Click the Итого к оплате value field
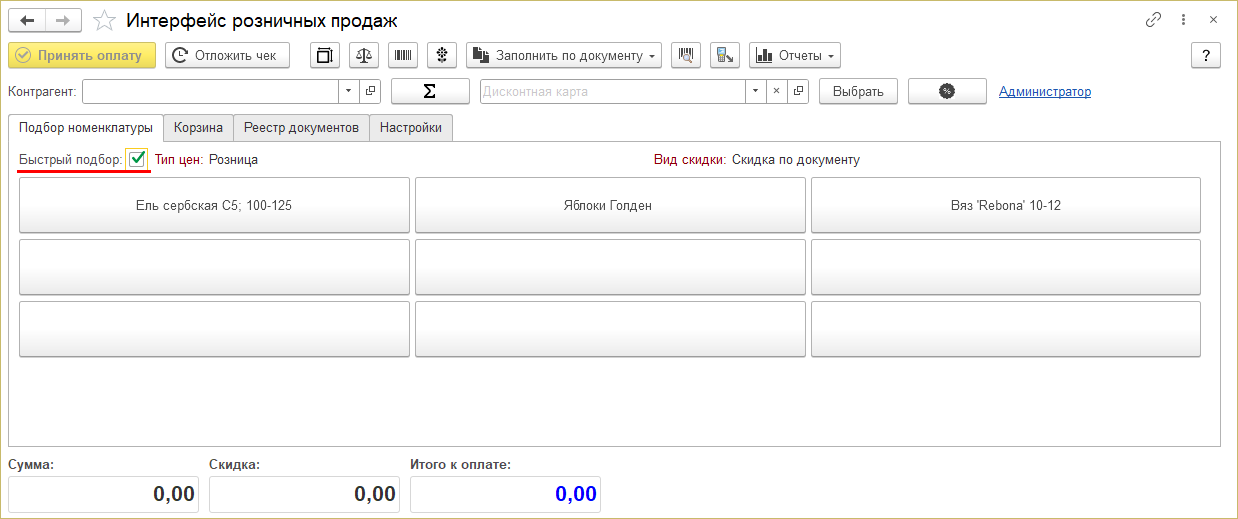 tap(506, 494)
